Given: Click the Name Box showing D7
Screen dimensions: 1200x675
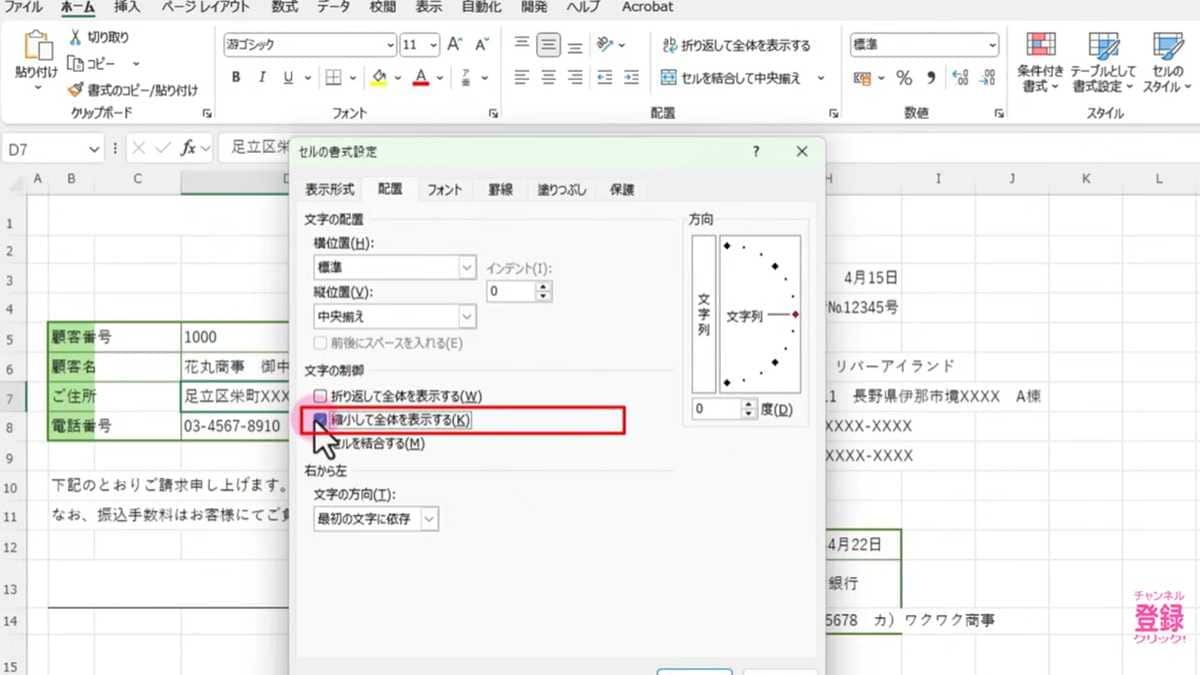Looking at the screenshot, I should point(45,147).
